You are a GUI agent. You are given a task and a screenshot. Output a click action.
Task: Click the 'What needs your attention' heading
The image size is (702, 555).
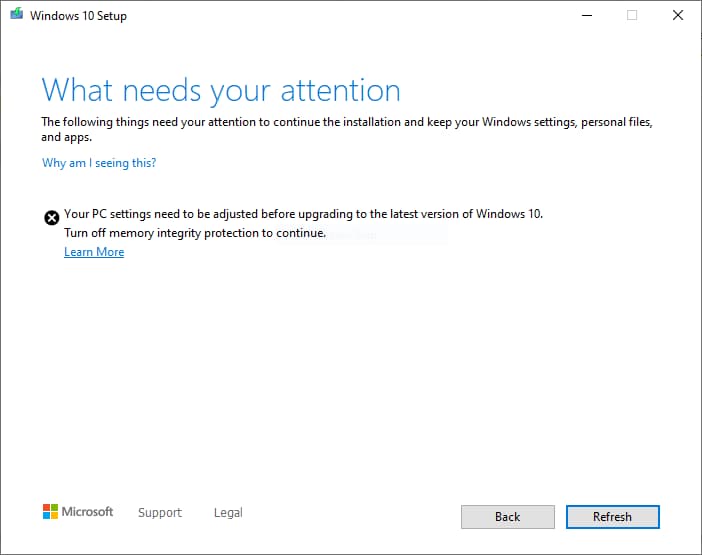click(x=221, y=91)
